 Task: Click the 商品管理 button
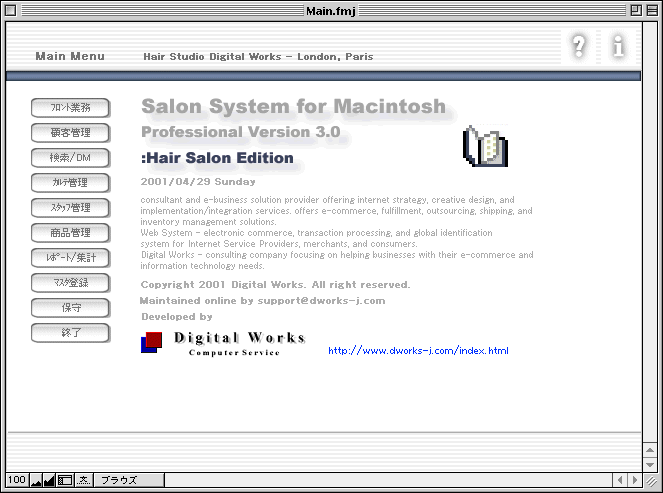tap(71, 233)
